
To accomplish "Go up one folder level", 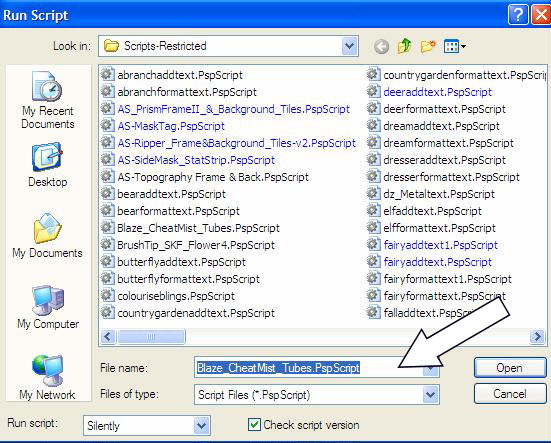I will [404, 46].
